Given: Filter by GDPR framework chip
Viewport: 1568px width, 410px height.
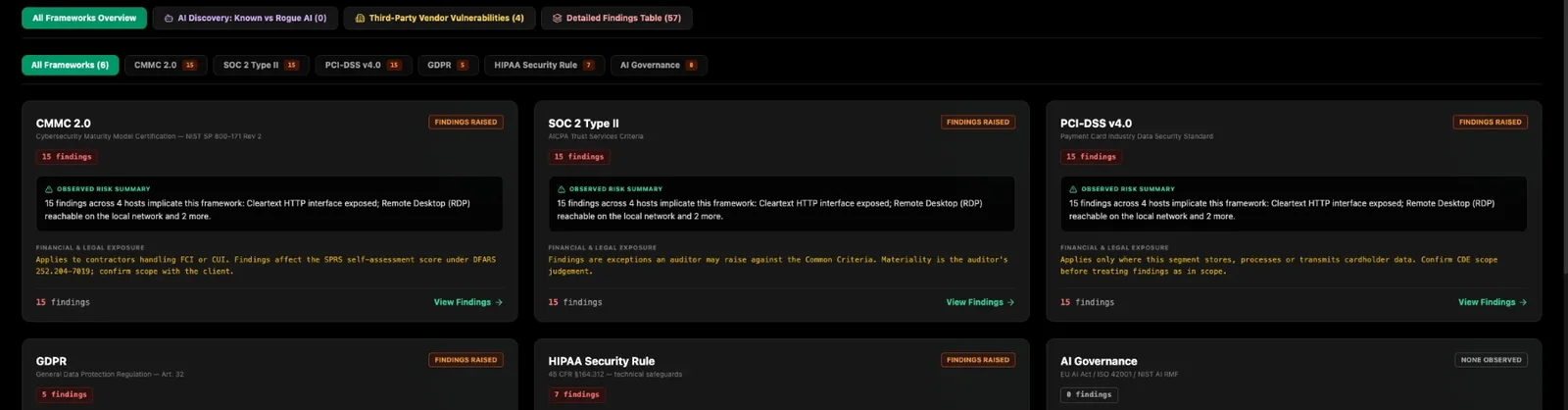Looking at the screenshot, I should pyautogui.click(x=448, y=65).
